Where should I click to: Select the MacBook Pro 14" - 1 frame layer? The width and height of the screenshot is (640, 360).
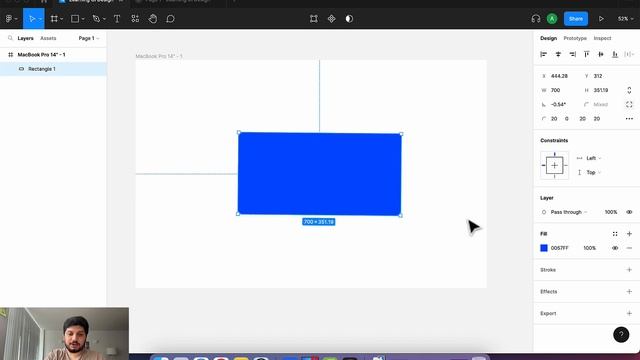(x=53, y=54)
